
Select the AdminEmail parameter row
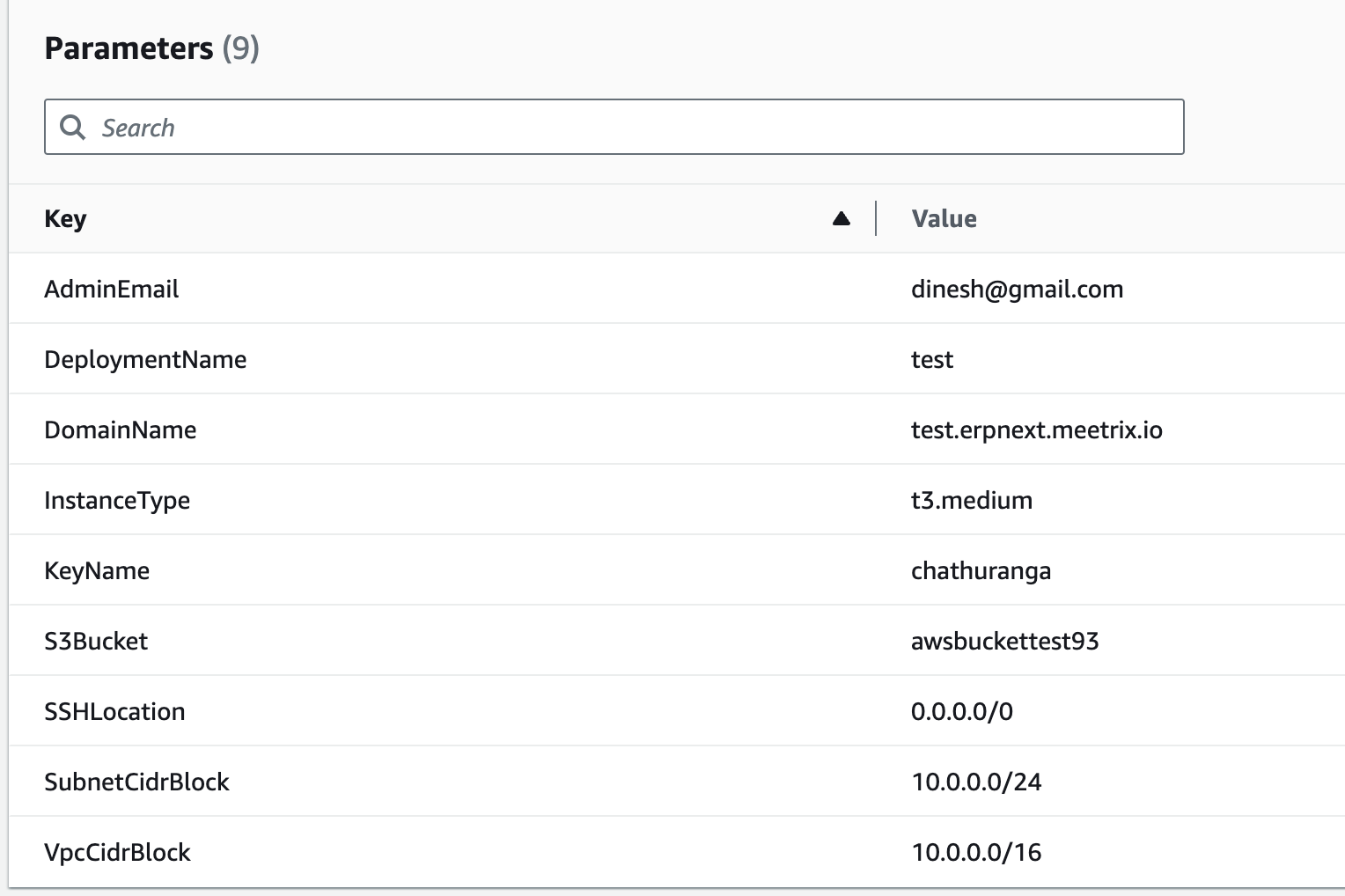(x=113, y=289)
